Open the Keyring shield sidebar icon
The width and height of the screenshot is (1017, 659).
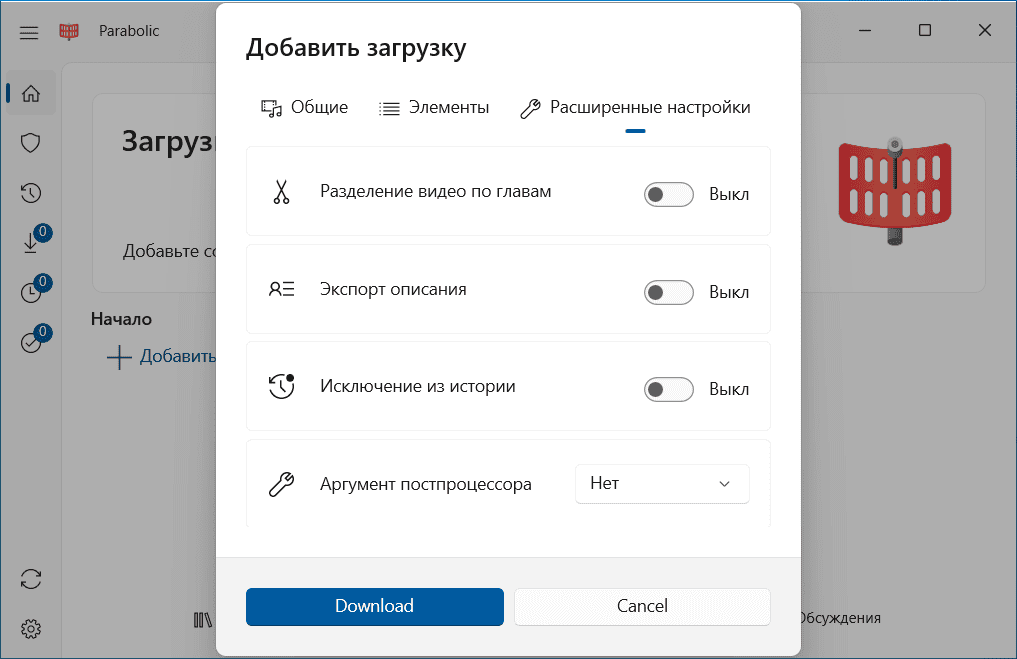31,143
